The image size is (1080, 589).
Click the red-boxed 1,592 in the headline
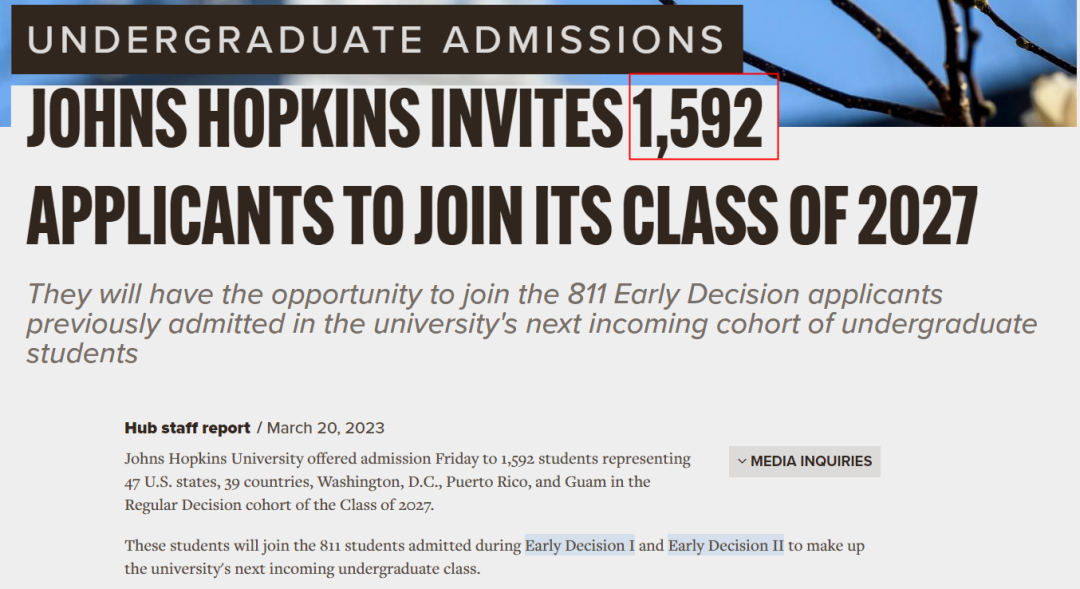coord(703,116)
